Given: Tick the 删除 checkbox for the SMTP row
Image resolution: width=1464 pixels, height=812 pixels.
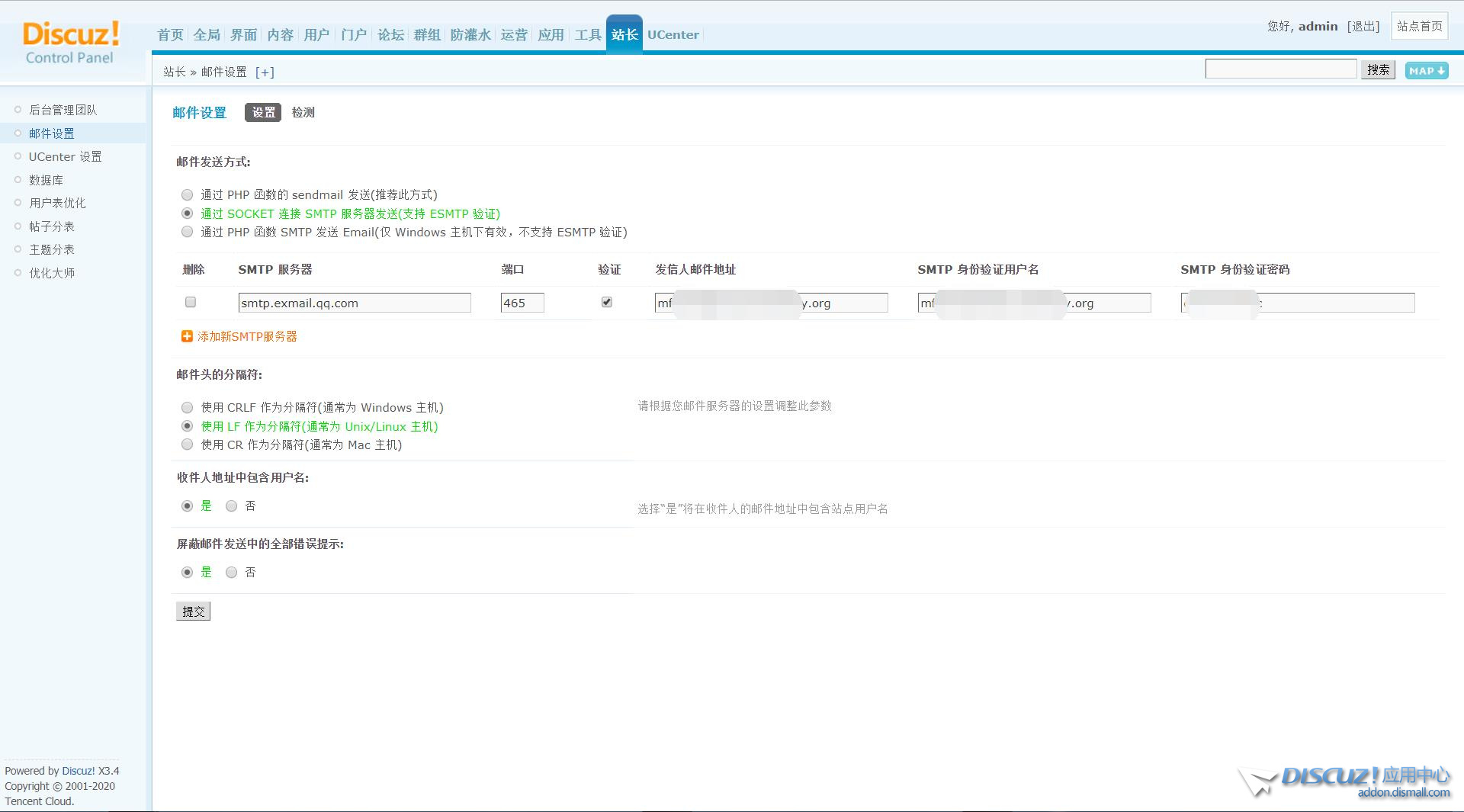Looking at the screenshot, I should click(x=191, y=302).
